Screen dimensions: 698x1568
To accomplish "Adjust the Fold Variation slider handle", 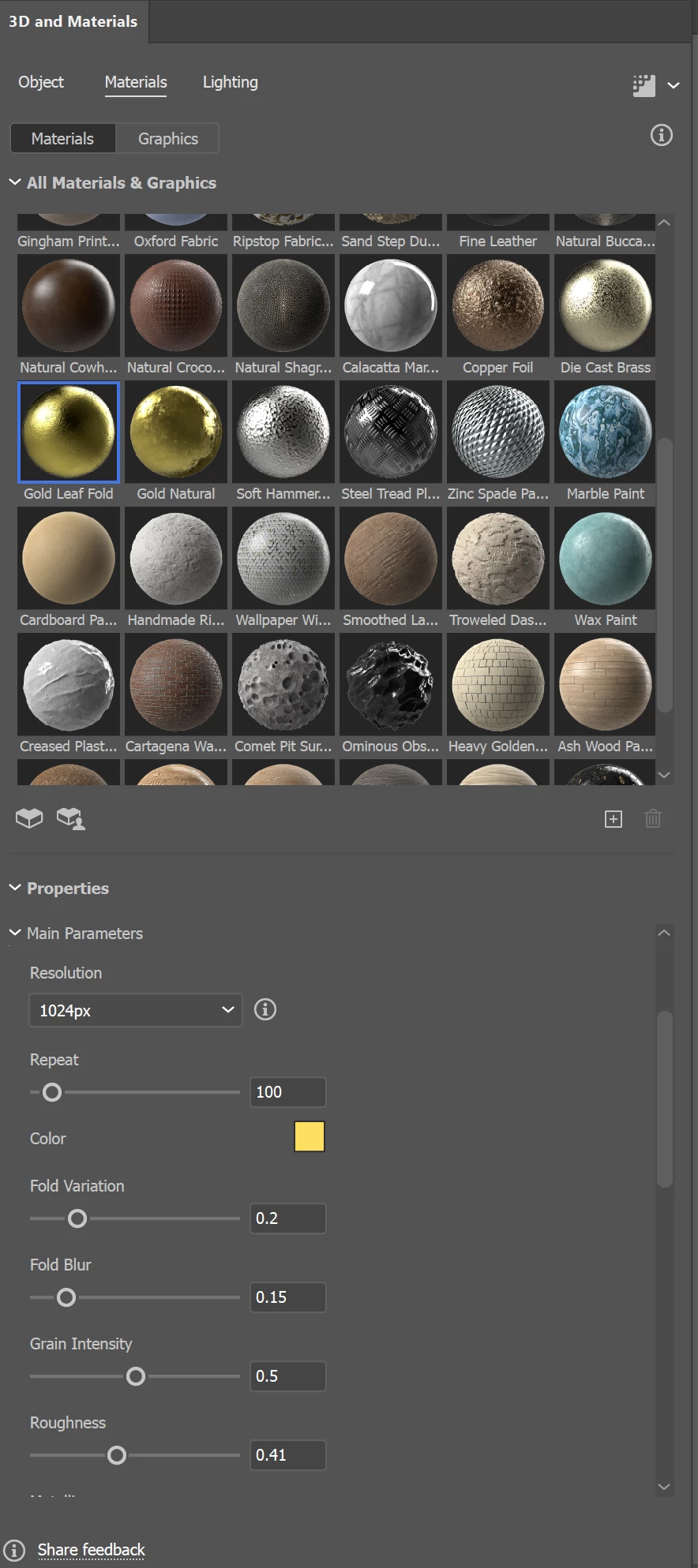I will (77, 1218).
